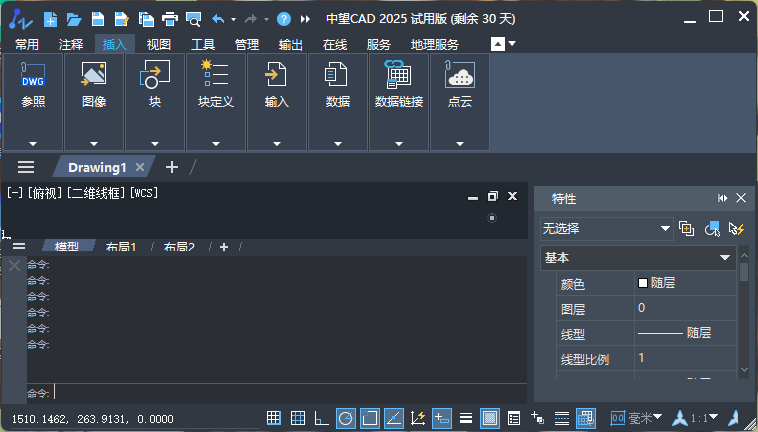The width and height of the screenshot is (758, 432).
Task: Open Print Preview magnifier icon
Action: click(x=193, y=19)
